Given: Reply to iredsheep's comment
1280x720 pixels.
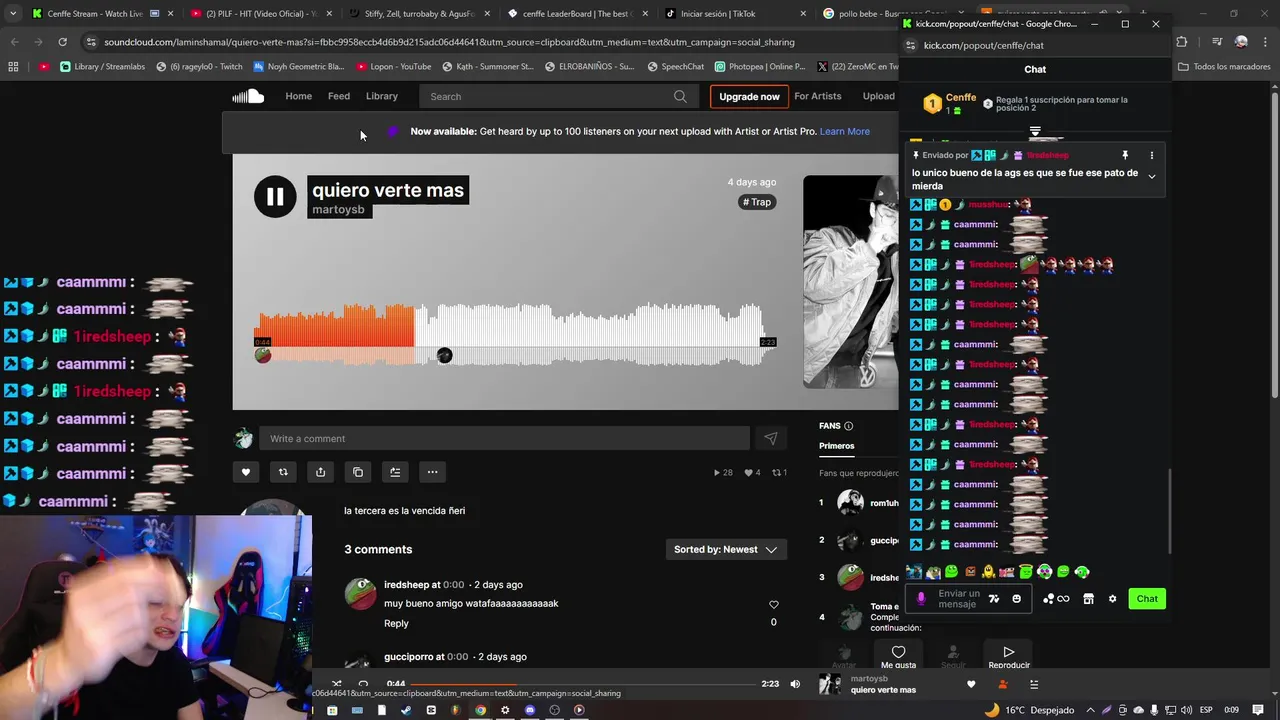Looking at the screenshot, I should (396, 623).
